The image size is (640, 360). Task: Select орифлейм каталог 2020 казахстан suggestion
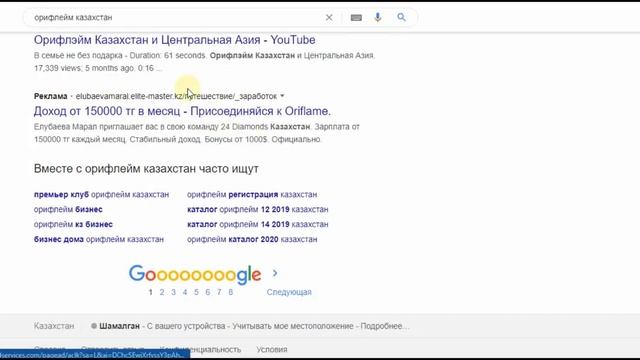(x=252, y=239)
